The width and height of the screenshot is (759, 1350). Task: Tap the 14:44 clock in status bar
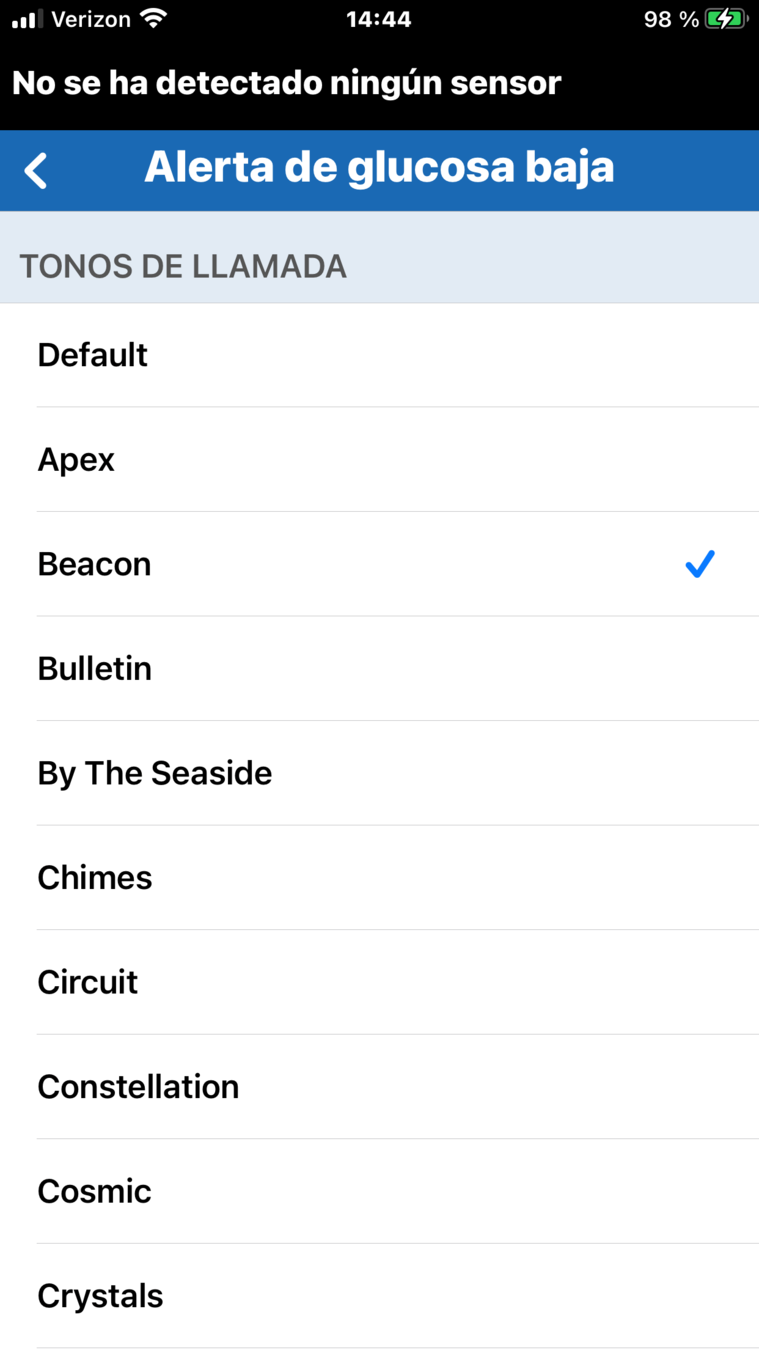tap(378, 19)
